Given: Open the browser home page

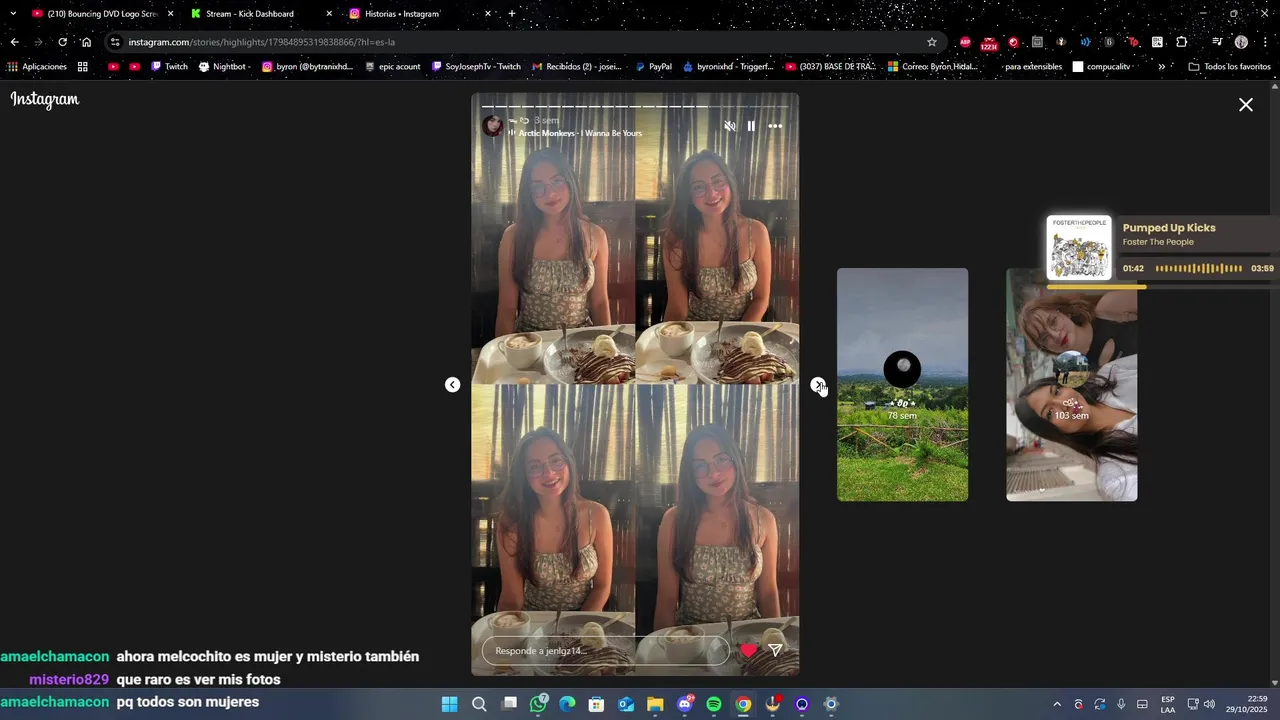Looking at the screenshot, I should (x=86, y=42).
